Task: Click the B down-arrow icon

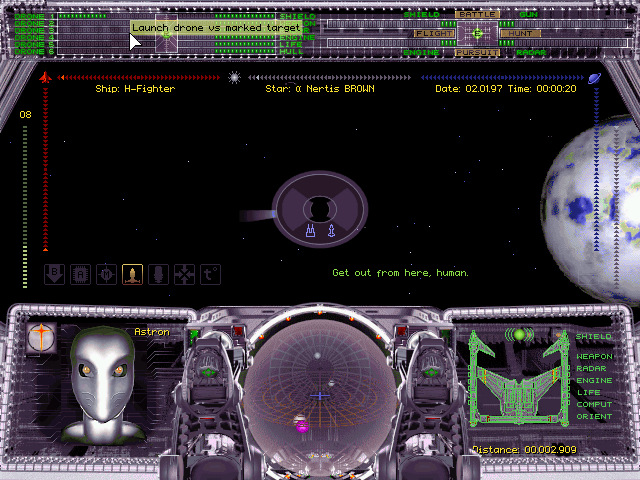Action: coord(54,274)
